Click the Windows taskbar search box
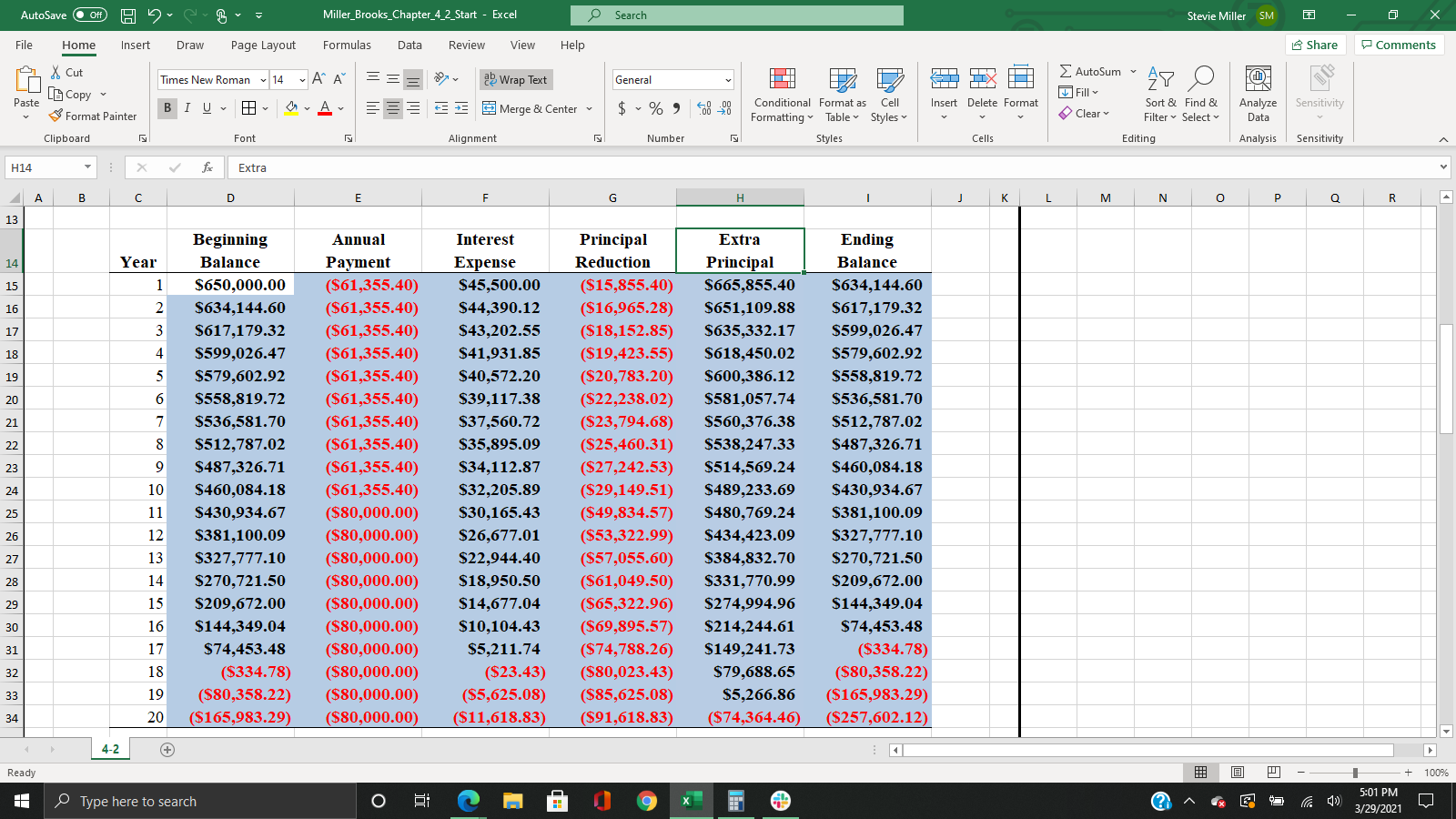 point(202,801)
